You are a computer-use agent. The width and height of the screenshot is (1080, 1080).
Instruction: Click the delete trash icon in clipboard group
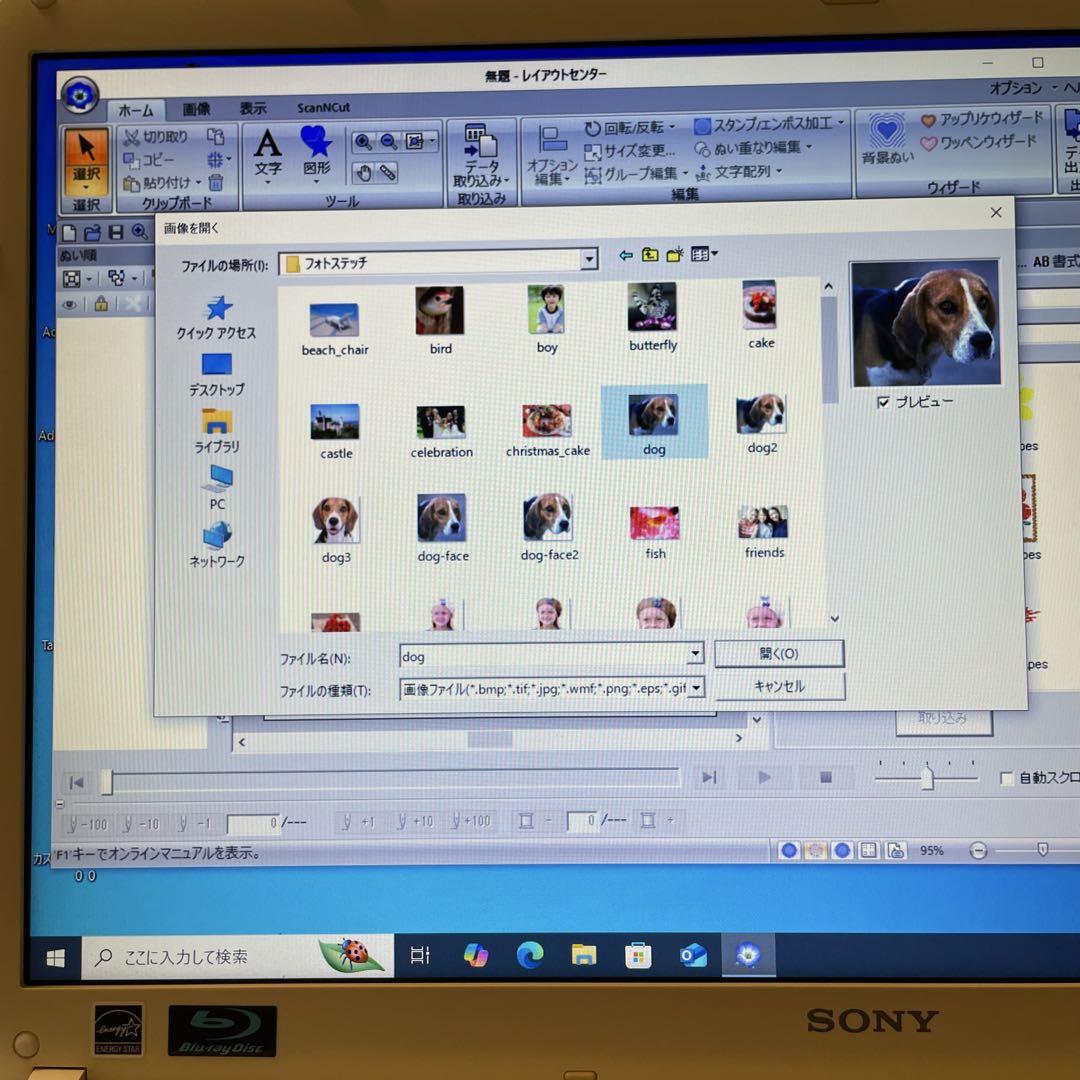coord(216,182)
